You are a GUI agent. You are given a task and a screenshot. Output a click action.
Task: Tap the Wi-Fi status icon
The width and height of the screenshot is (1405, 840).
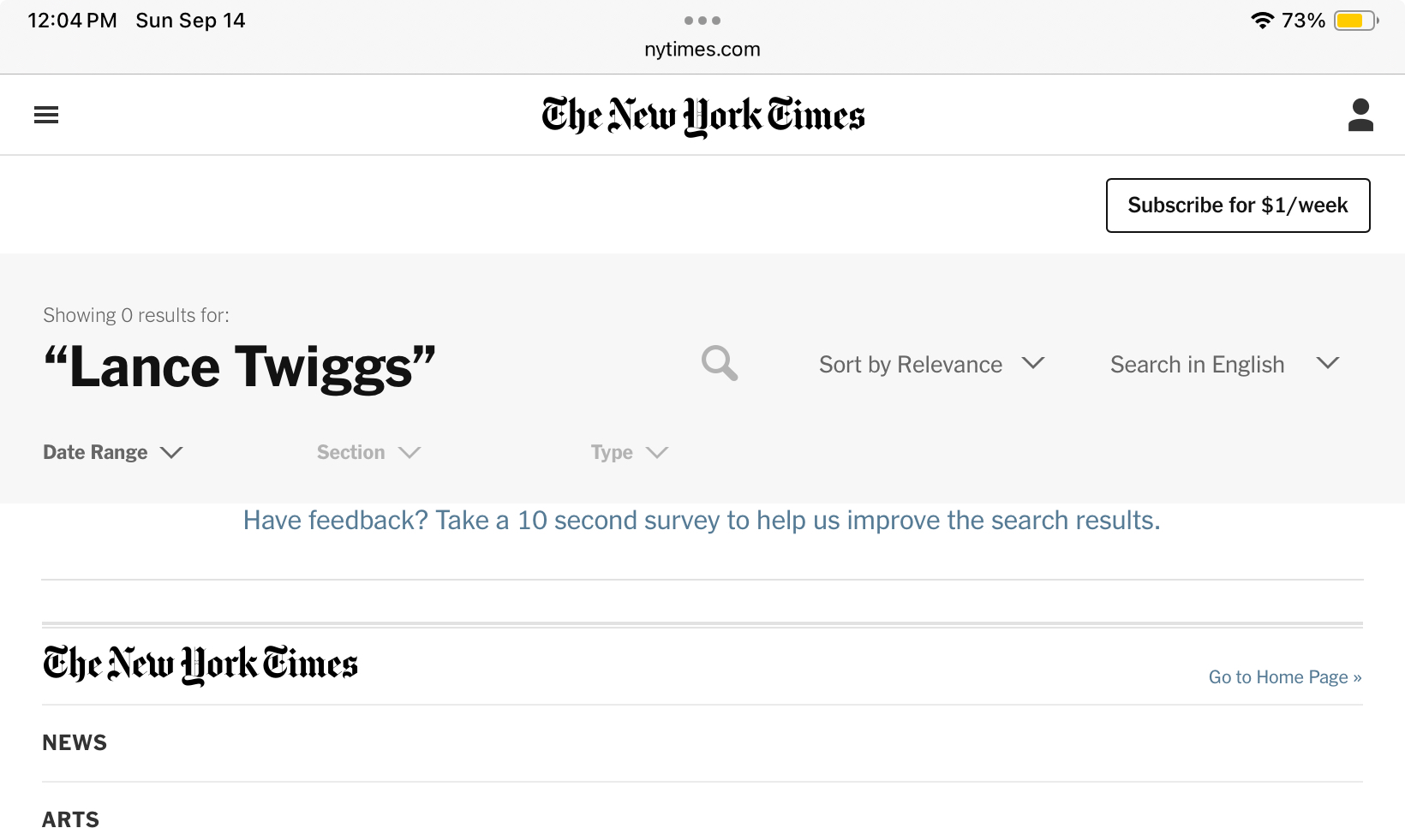[1262, 21]
